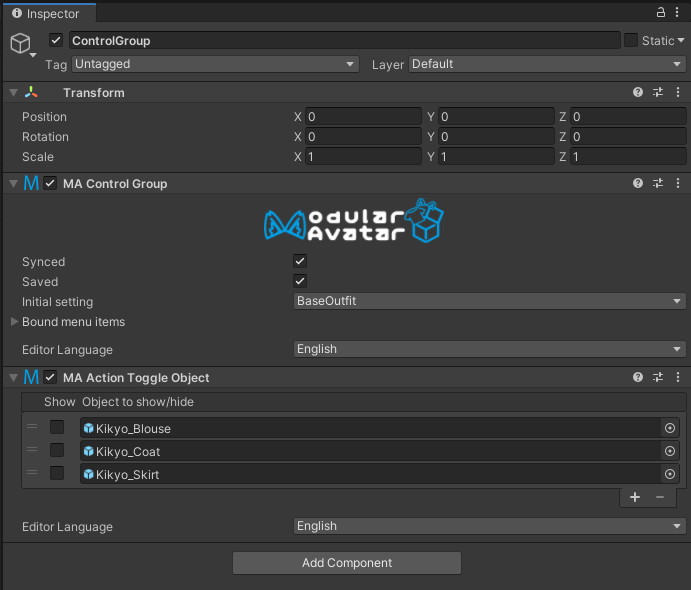The image size is (691, 590).
Task: Open MA Action Toggle Object presets icon
Action: pos(658,377)
